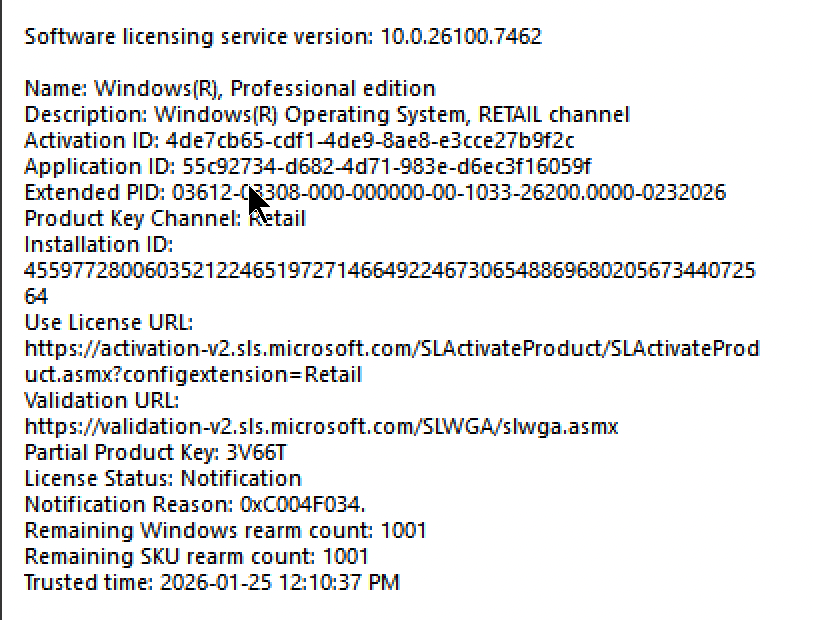Click the Description RETAIL channel line
Viewport: 814px width, 620px height.
(327, 115)
